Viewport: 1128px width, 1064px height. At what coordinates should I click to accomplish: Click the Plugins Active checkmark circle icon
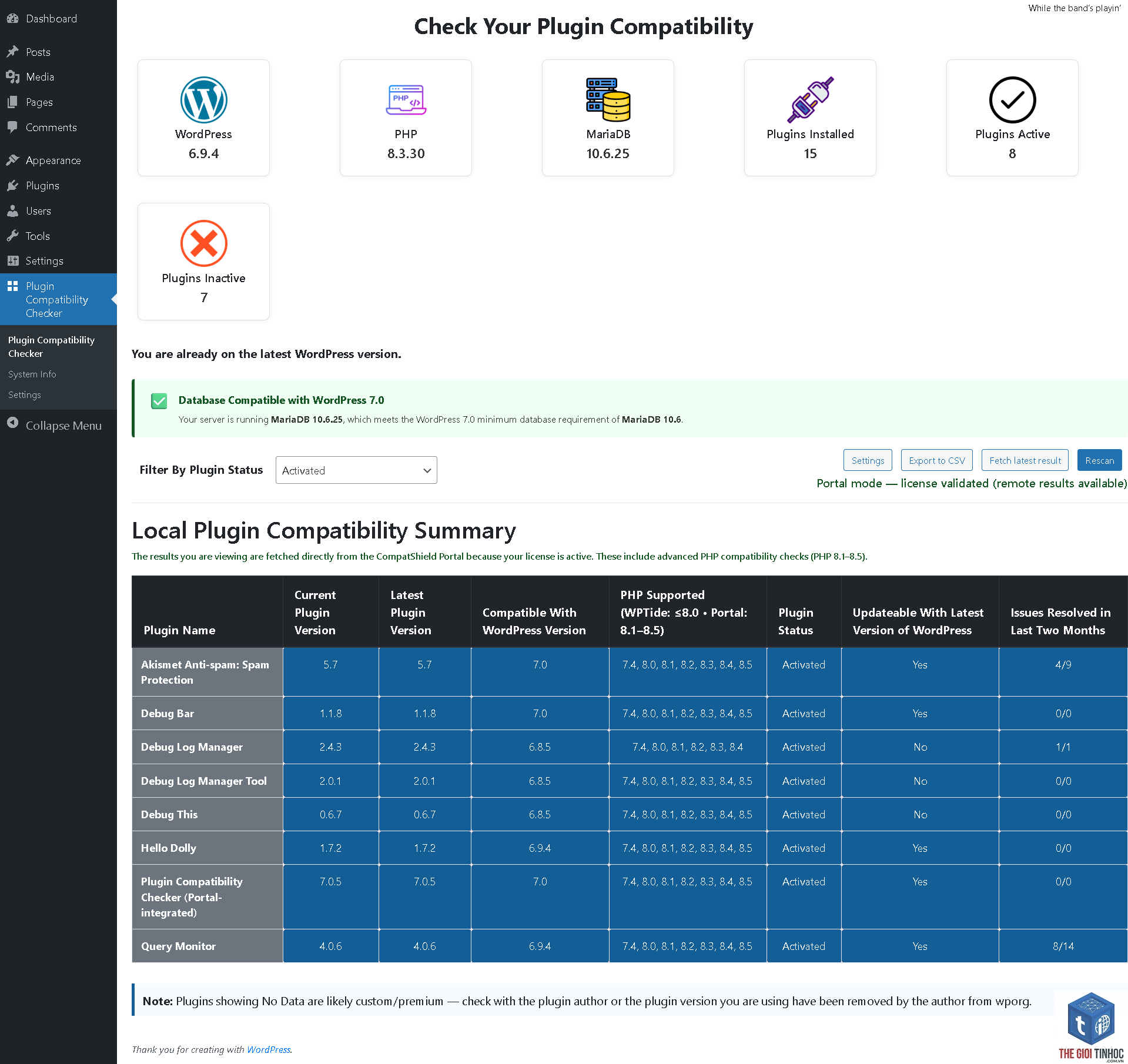[1012, 100]
